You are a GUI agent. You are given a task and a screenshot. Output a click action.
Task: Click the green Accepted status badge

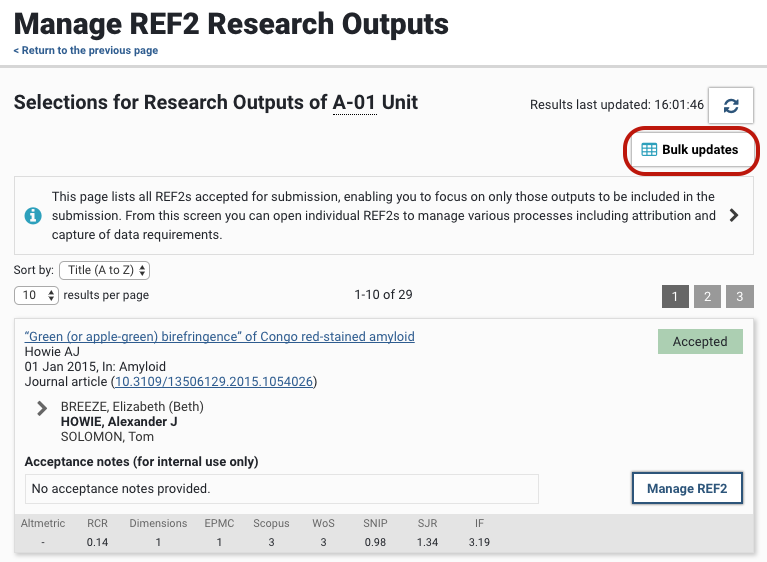pyautogui.click(x=700, y=341)
